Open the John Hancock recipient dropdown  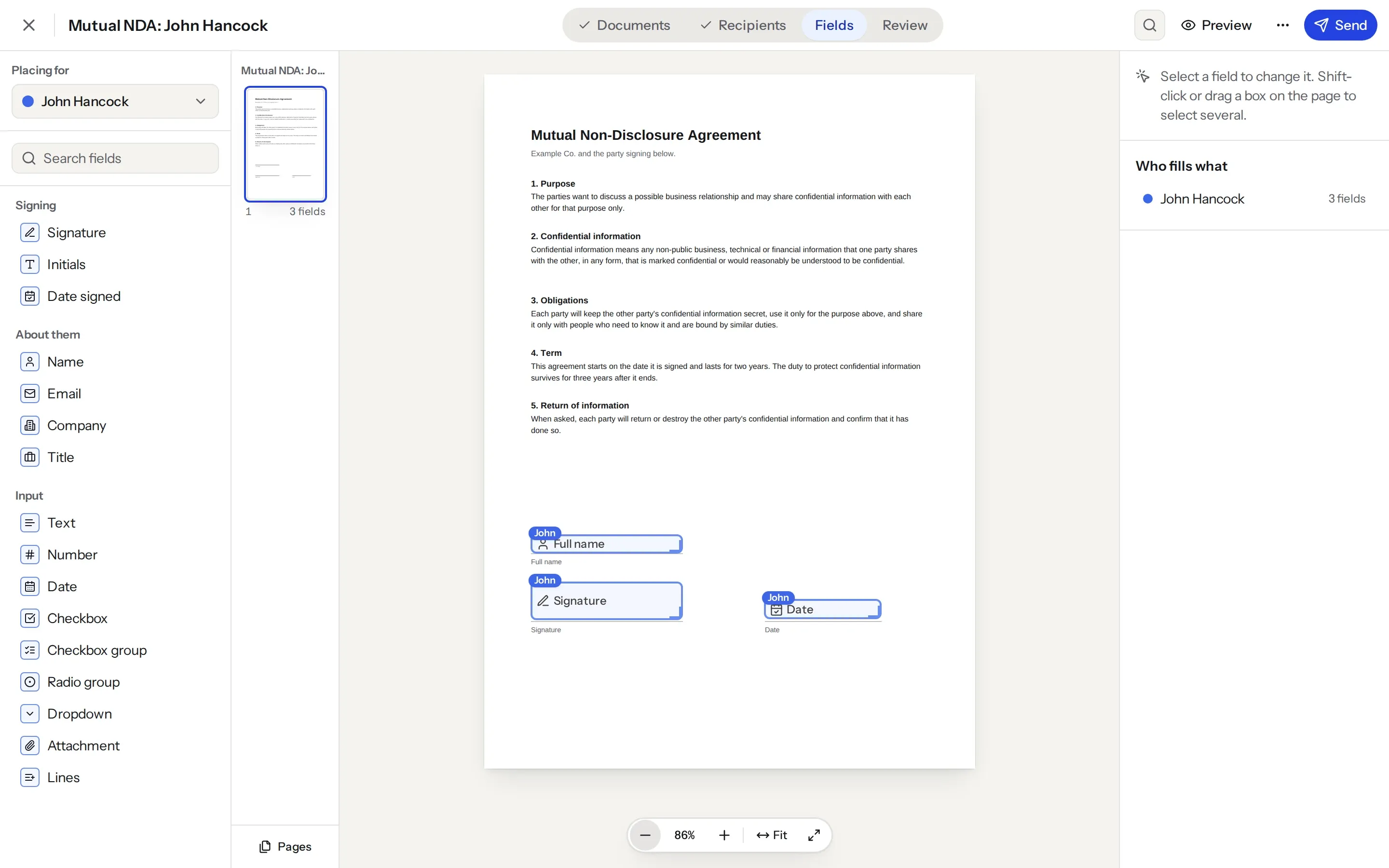[x=115, y=102]
